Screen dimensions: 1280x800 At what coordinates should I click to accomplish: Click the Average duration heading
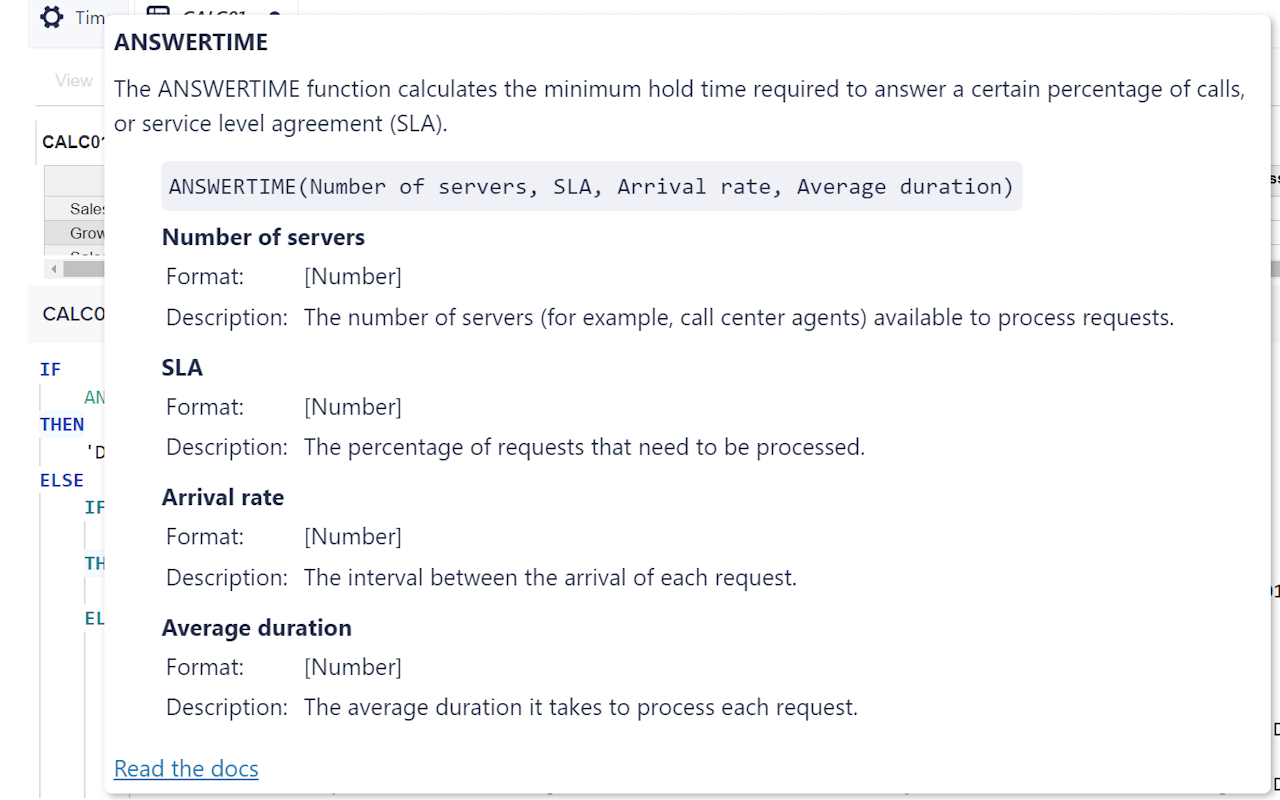click(x=256, y=627)
